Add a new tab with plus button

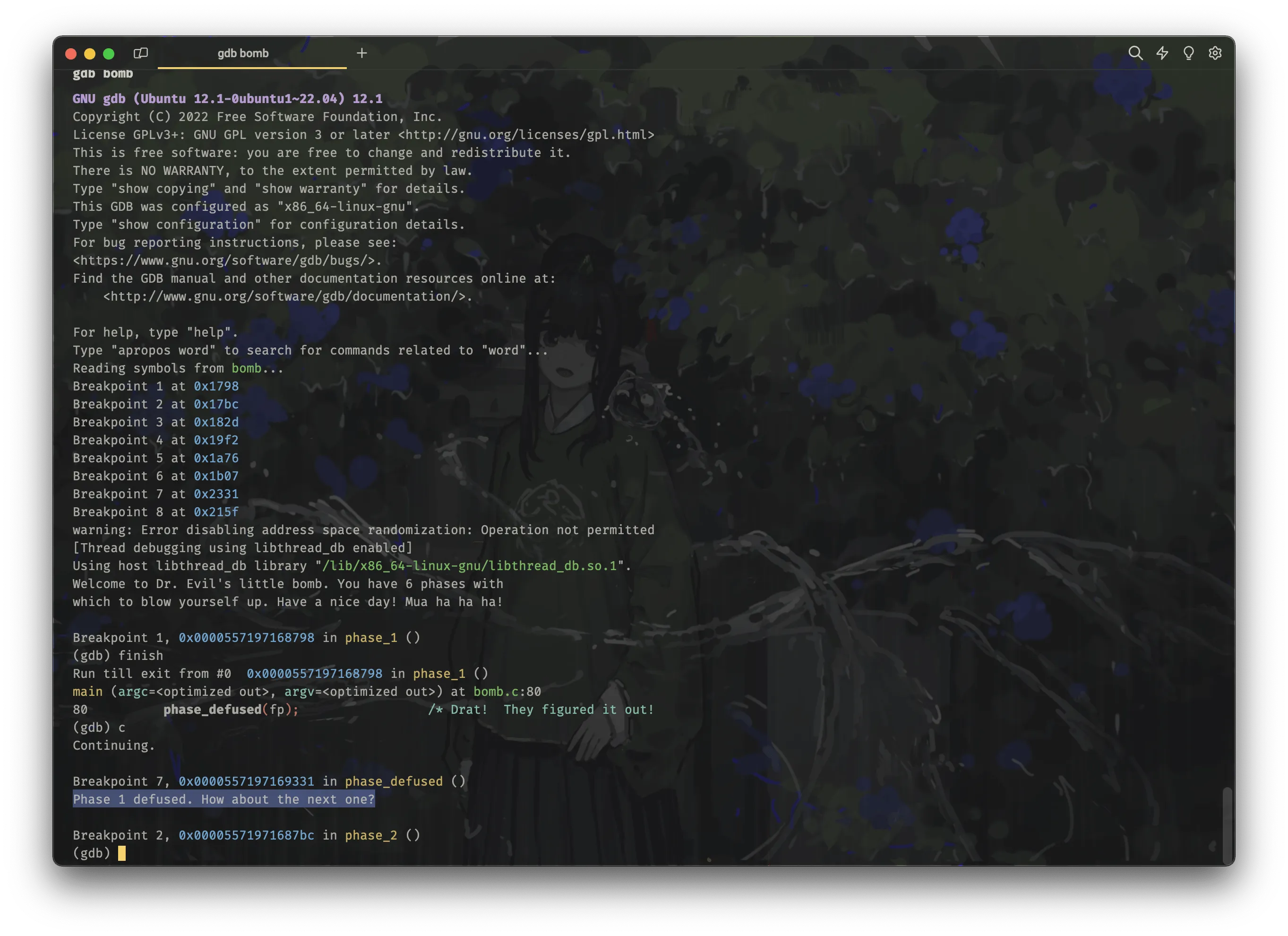pyautogui.click(x=362, y=53)
